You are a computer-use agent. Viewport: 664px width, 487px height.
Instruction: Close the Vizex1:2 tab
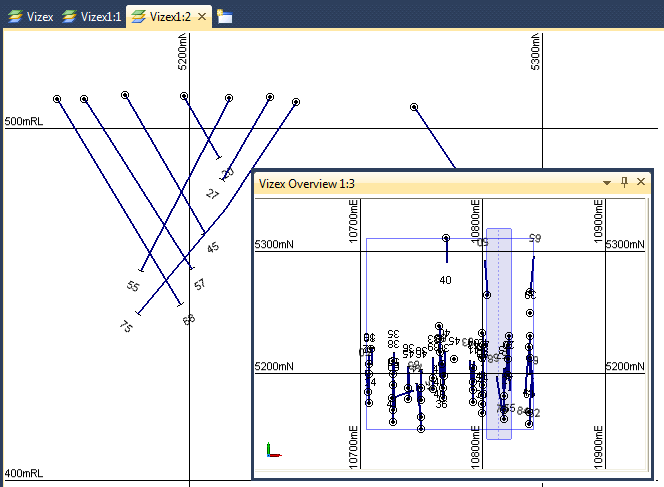click(202, 17)
